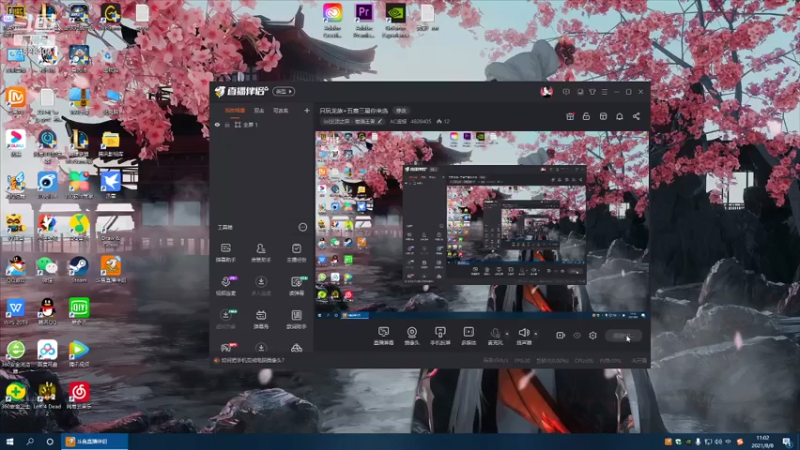Open the box icon beside the bell
The image size is (800, 450).
coord(603,116)
